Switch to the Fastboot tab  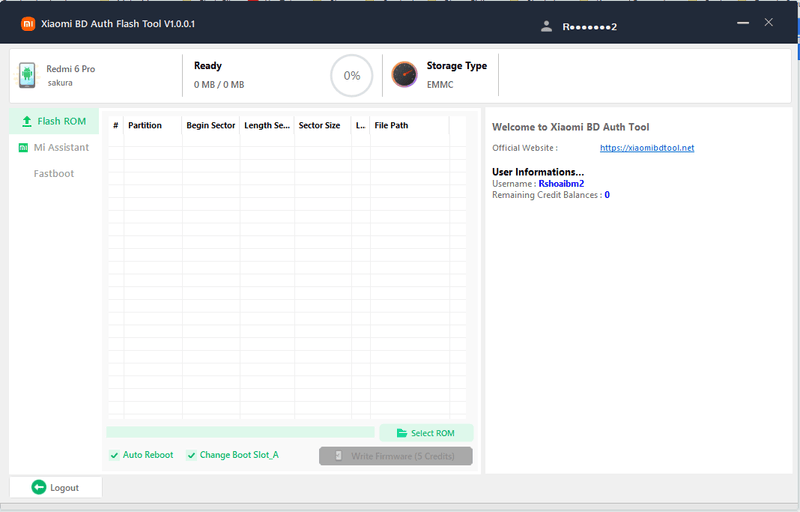tap(54, 173)
